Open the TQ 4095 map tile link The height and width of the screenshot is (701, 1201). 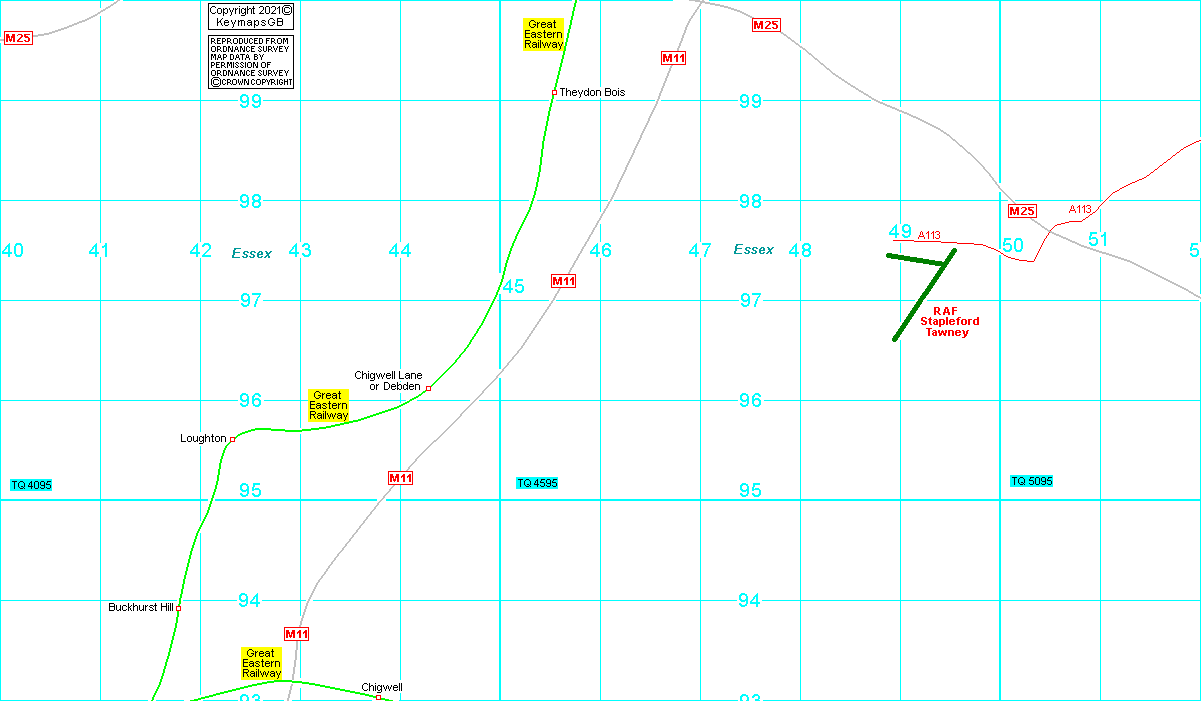click(31, 485)
